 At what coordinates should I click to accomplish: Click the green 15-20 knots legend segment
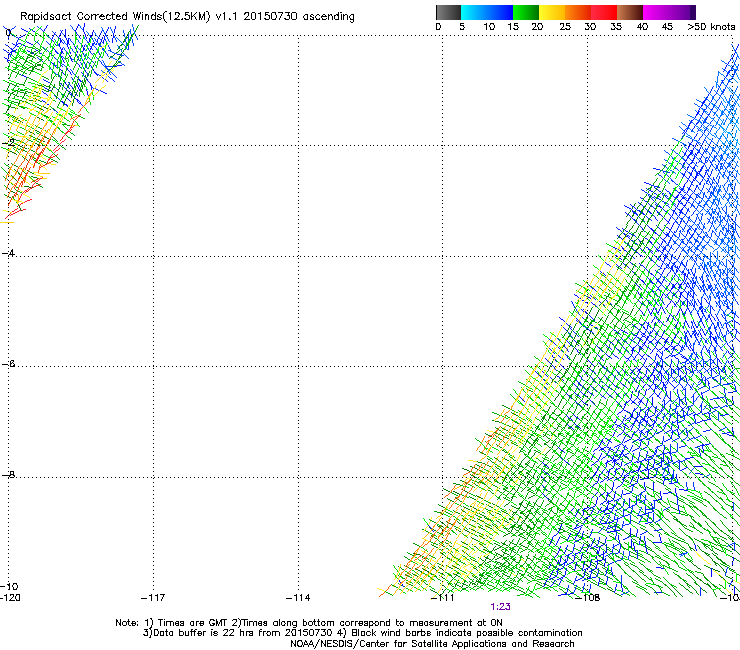(x=526, y=12)
